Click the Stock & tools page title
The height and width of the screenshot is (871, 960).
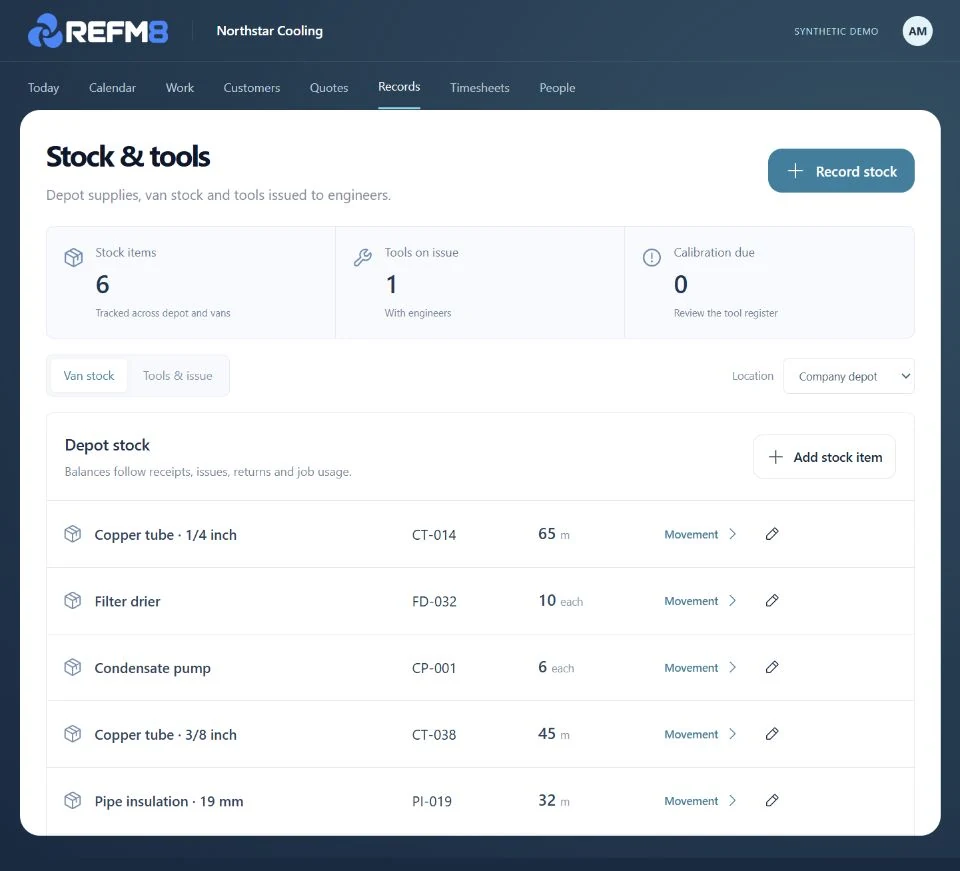(128, 157)
